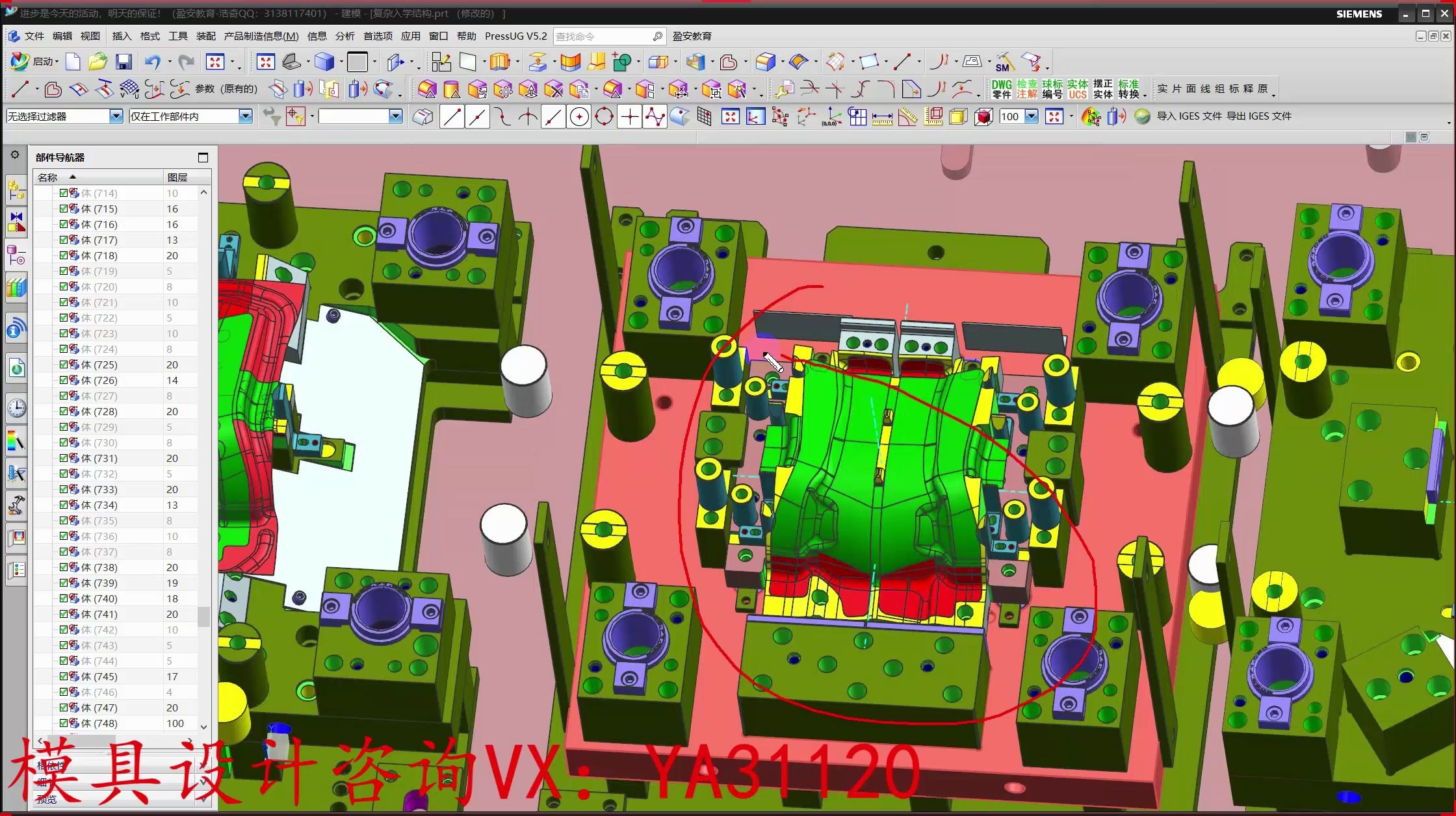Screen dimensions: 1456x816
Task: Open the 插入 menu
Action: click(x=122, y=36)
